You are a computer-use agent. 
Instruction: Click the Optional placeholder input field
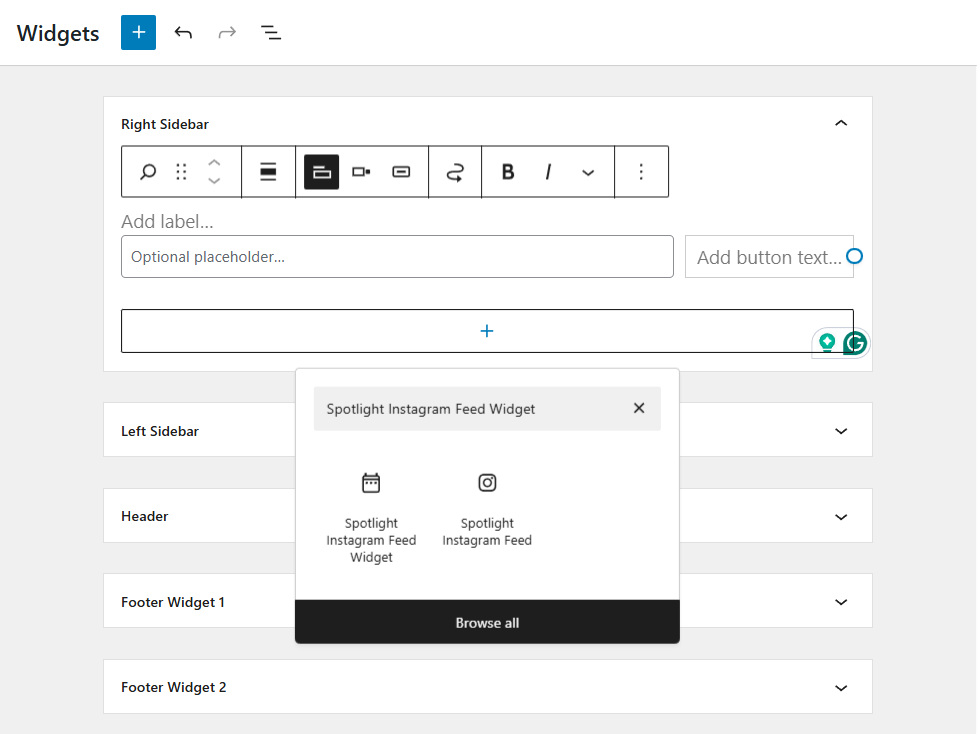pos(397,257)
